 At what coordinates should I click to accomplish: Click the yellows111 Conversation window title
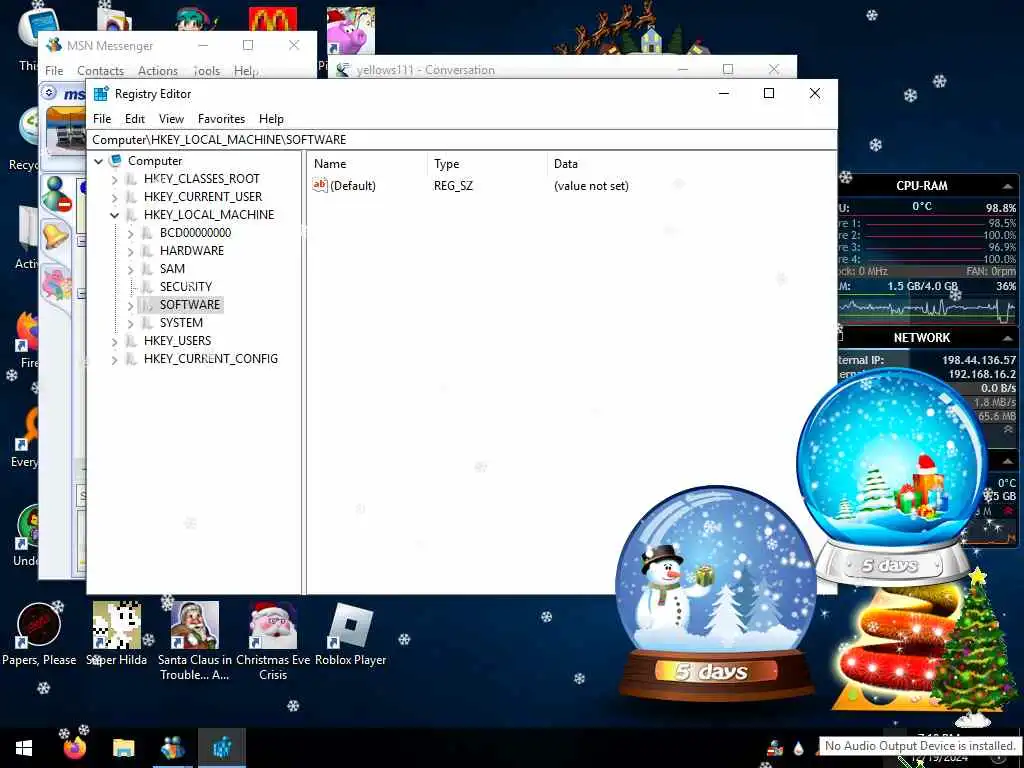point(425,70)
